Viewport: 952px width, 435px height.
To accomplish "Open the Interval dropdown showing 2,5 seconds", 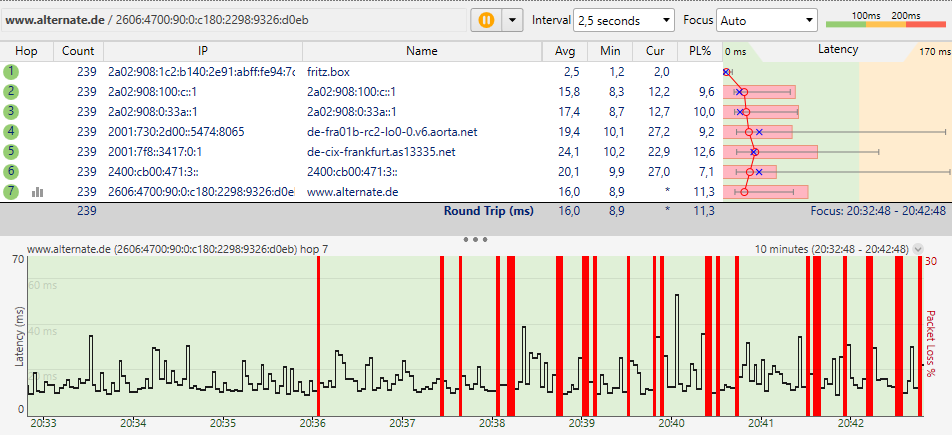I will coord(624,20).
